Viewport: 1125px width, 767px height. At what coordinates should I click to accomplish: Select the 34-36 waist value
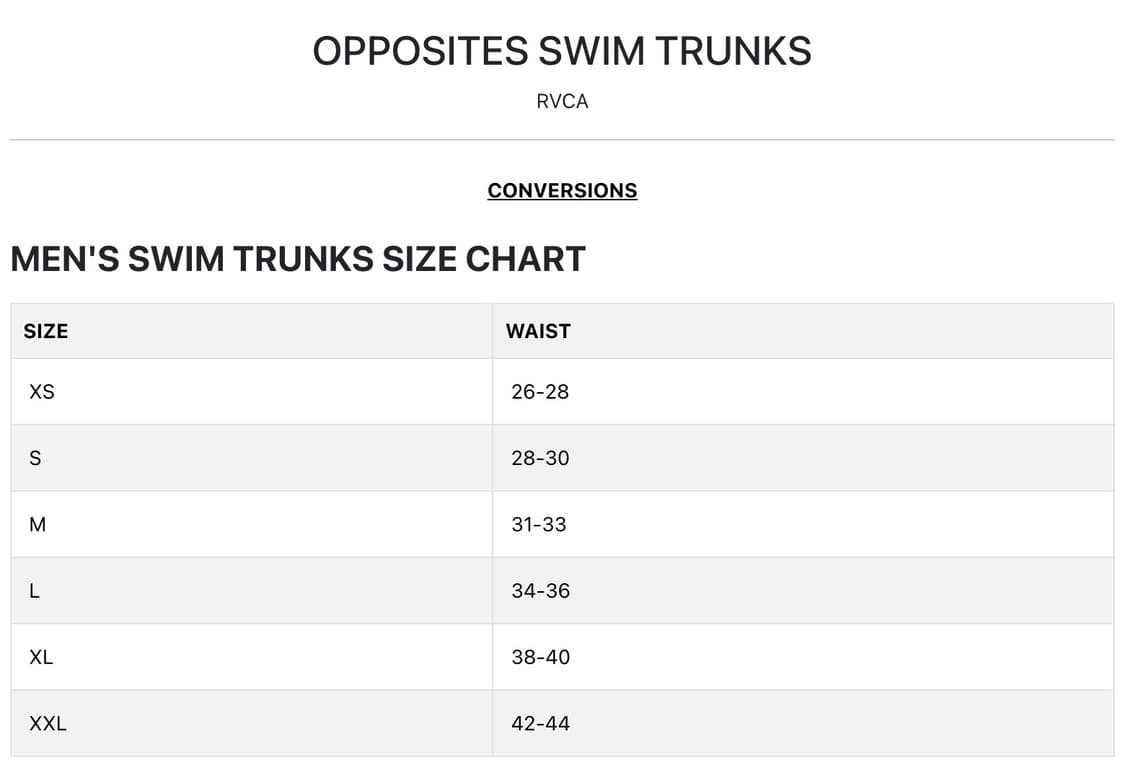(x=540, y=590)
